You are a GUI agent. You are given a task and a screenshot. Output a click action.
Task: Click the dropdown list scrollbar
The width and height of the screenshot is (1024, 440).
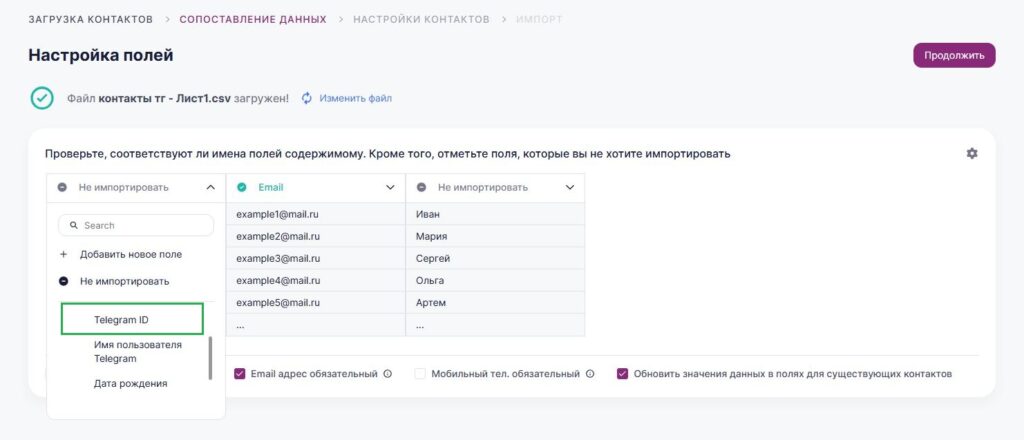210,358
